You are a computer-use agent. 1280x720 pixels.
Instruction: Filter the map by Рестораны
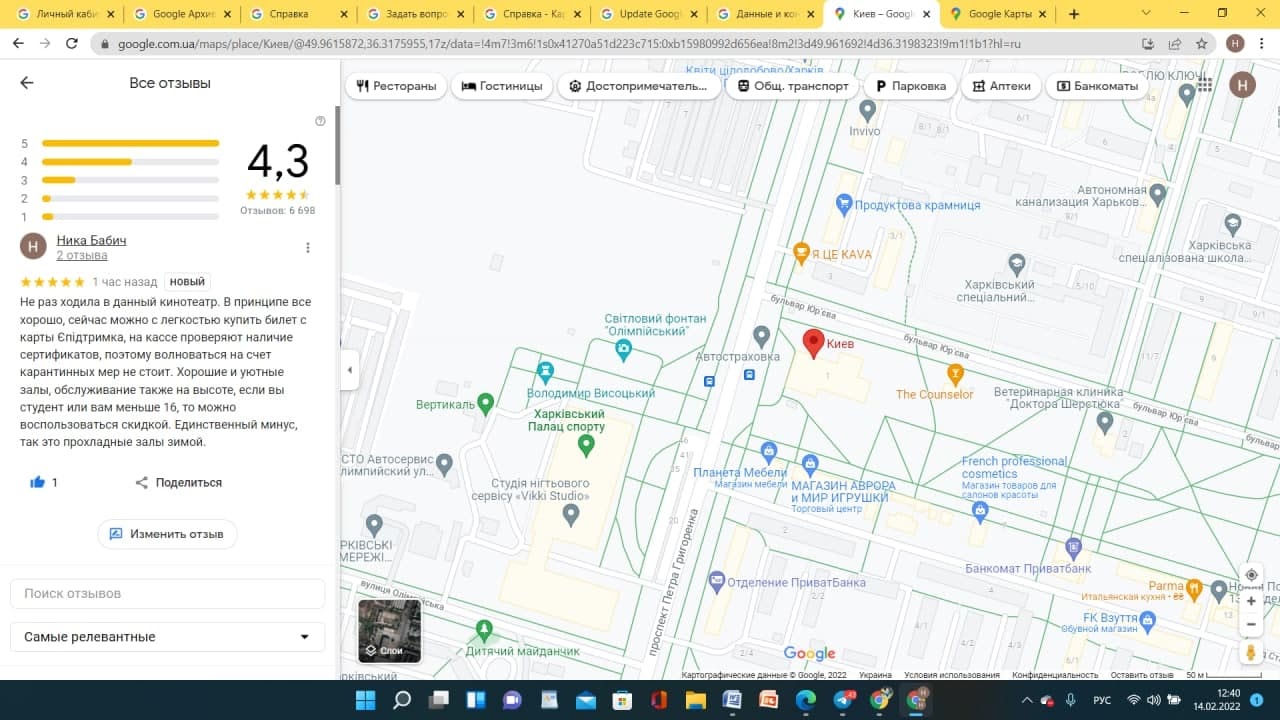click(396, 86)
